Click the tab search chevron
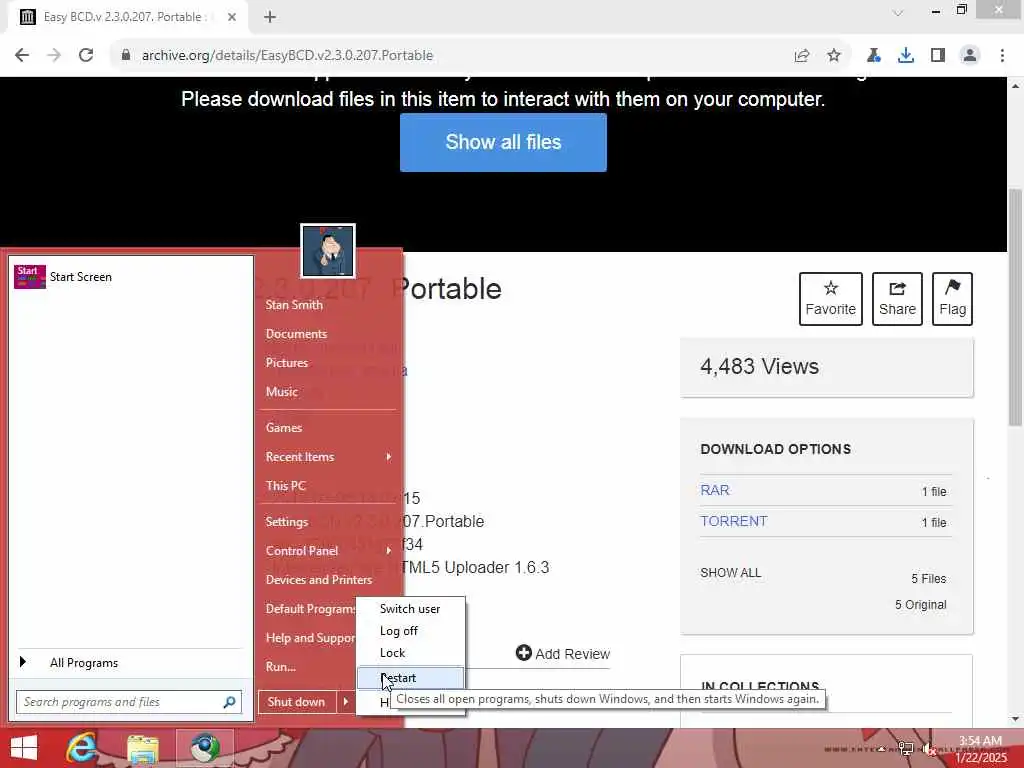 click(898, 12)
